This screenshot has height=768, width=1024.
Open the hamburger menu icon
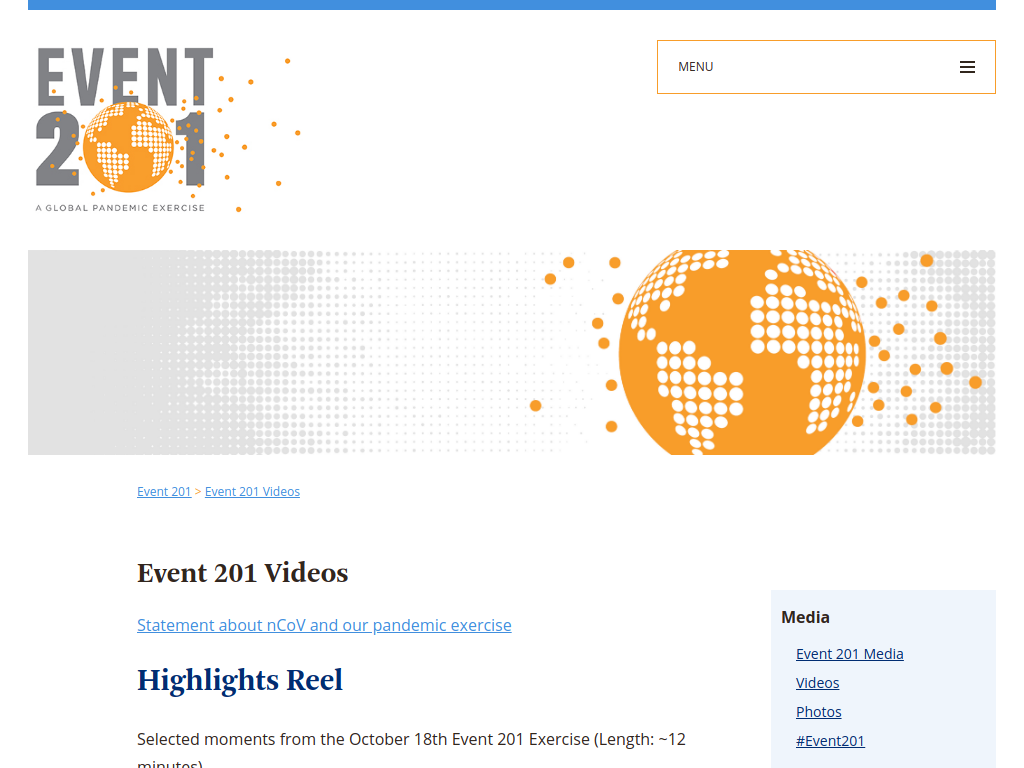(x=967, y=67)
